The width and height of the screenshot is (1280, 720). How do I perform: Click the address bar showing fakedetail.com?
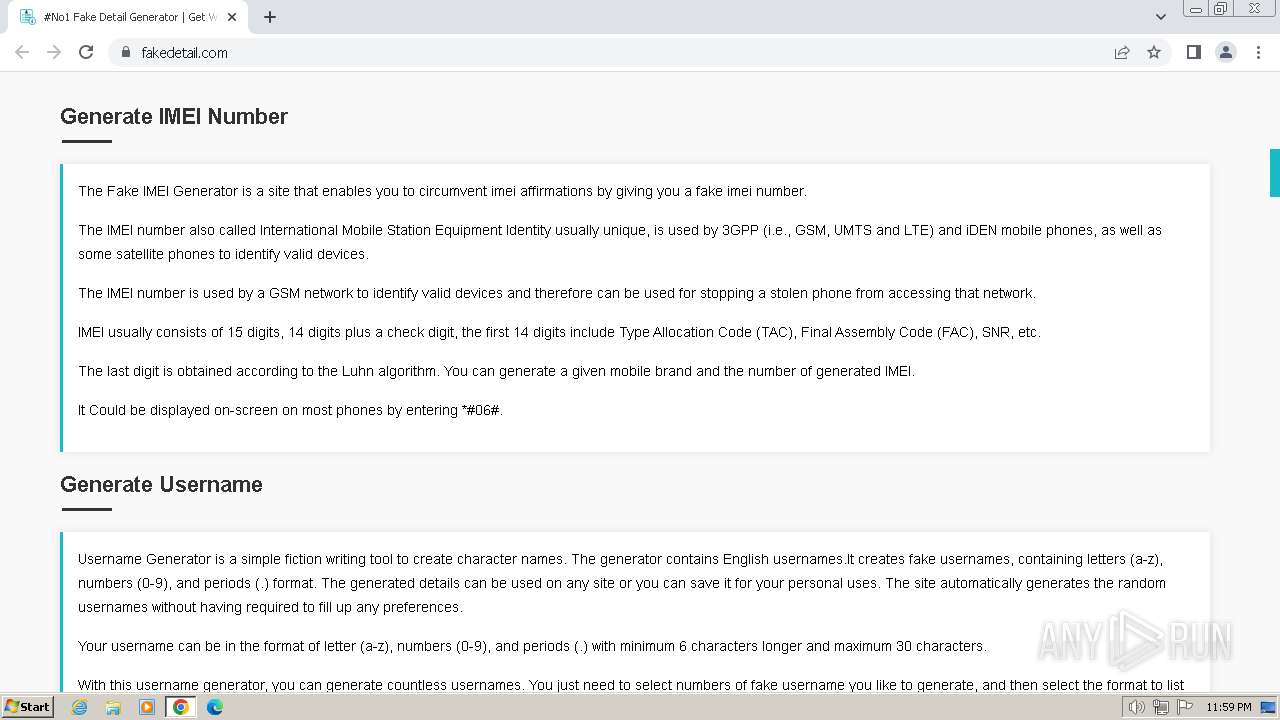coord(600,52)
